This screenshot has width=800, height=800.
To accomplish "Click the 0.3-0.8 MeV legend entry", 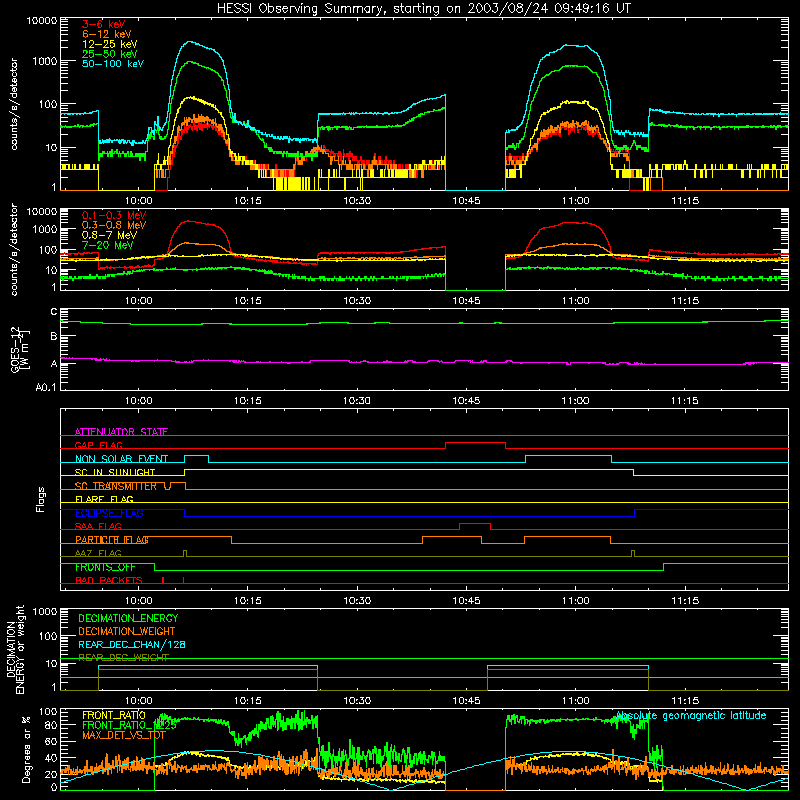I will (x=114, y=225).
